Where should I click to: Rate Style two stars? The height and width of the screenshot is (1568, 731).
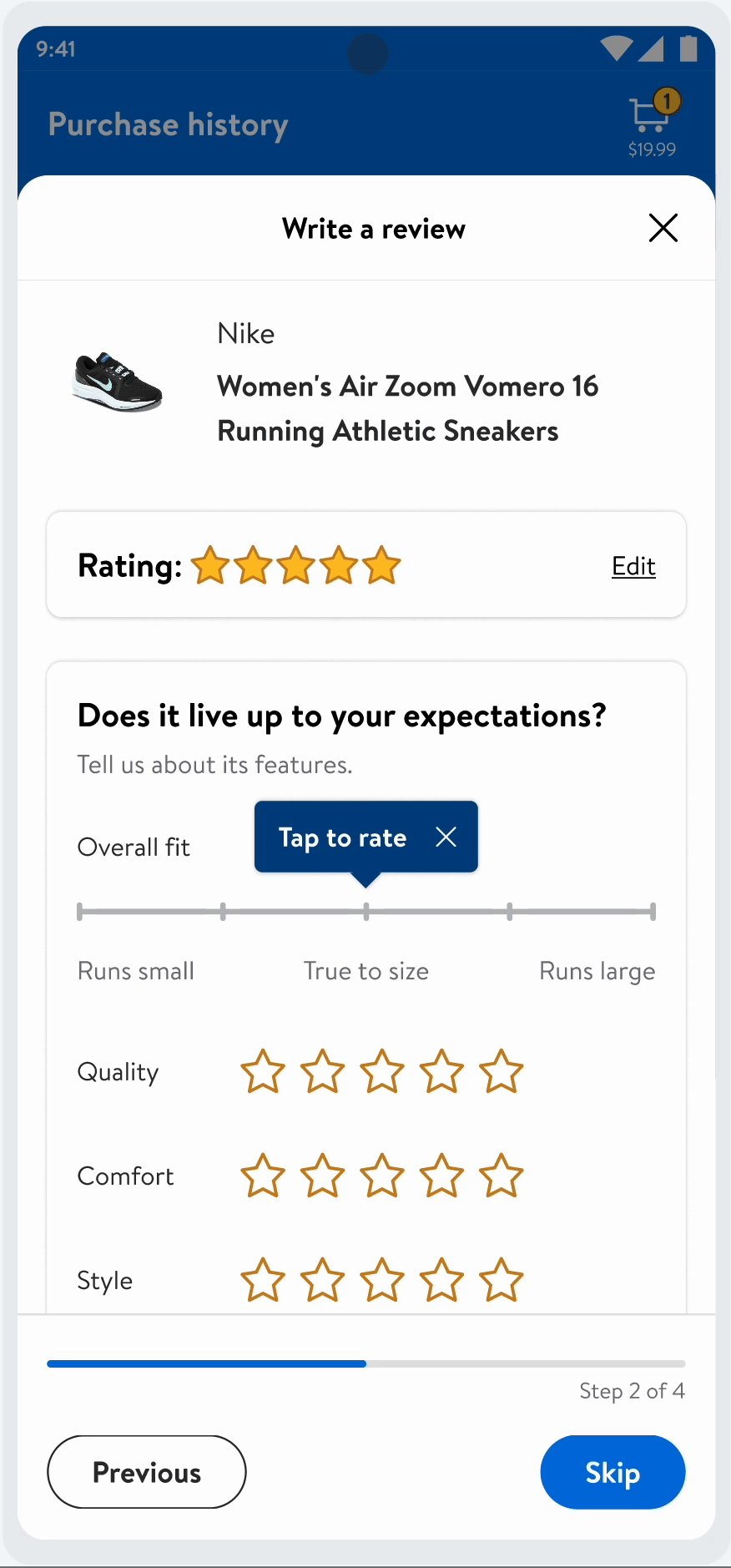pyautogui.click(x=322, y=1281)
